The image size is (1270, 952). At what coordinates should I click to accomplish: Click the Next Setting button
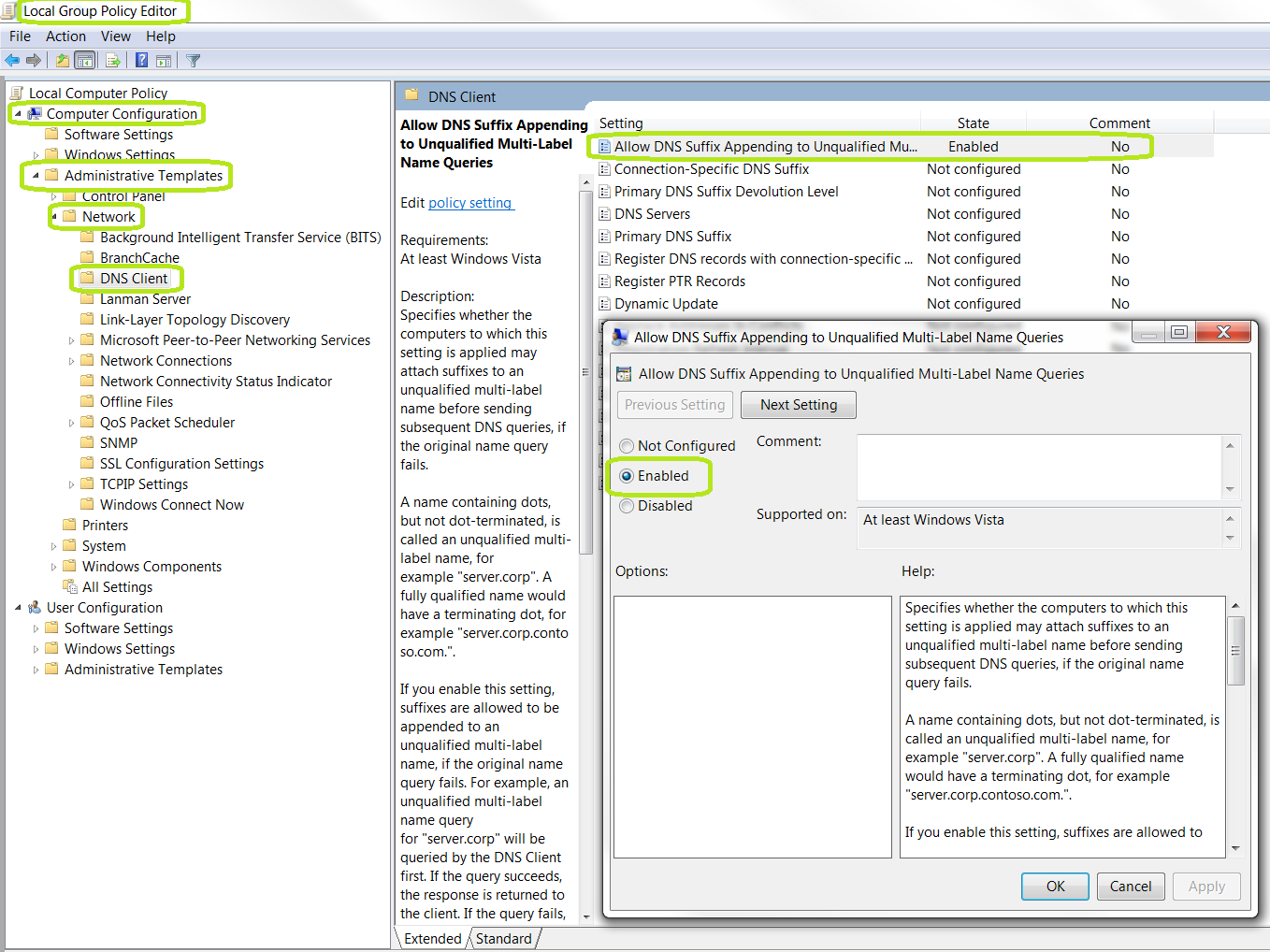point(799,405)
